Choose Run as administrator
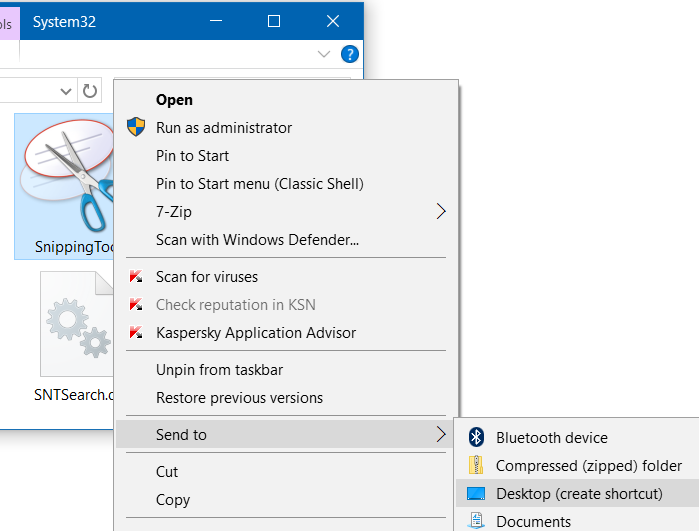The image size is (699, 531). click(224, 128)
